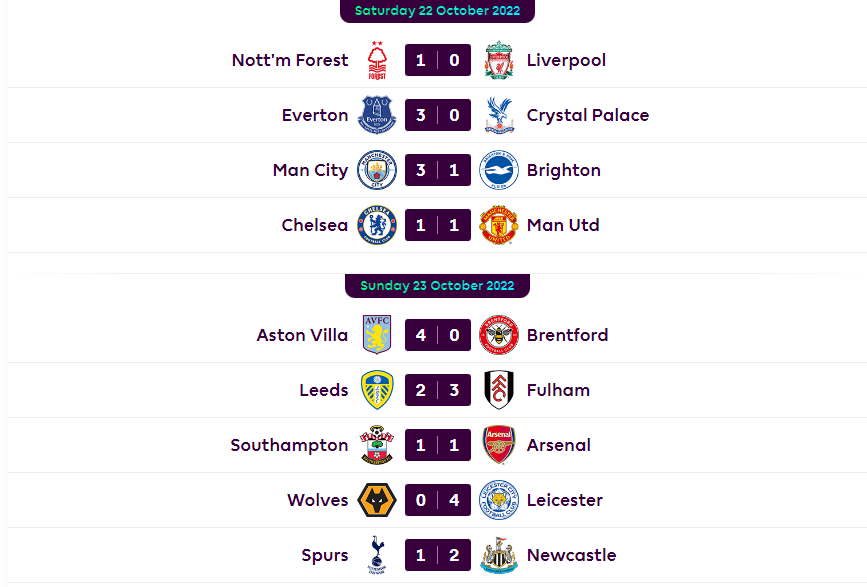Select the Everton club badge
Screen dimensions: 867x587
[377, 115]
